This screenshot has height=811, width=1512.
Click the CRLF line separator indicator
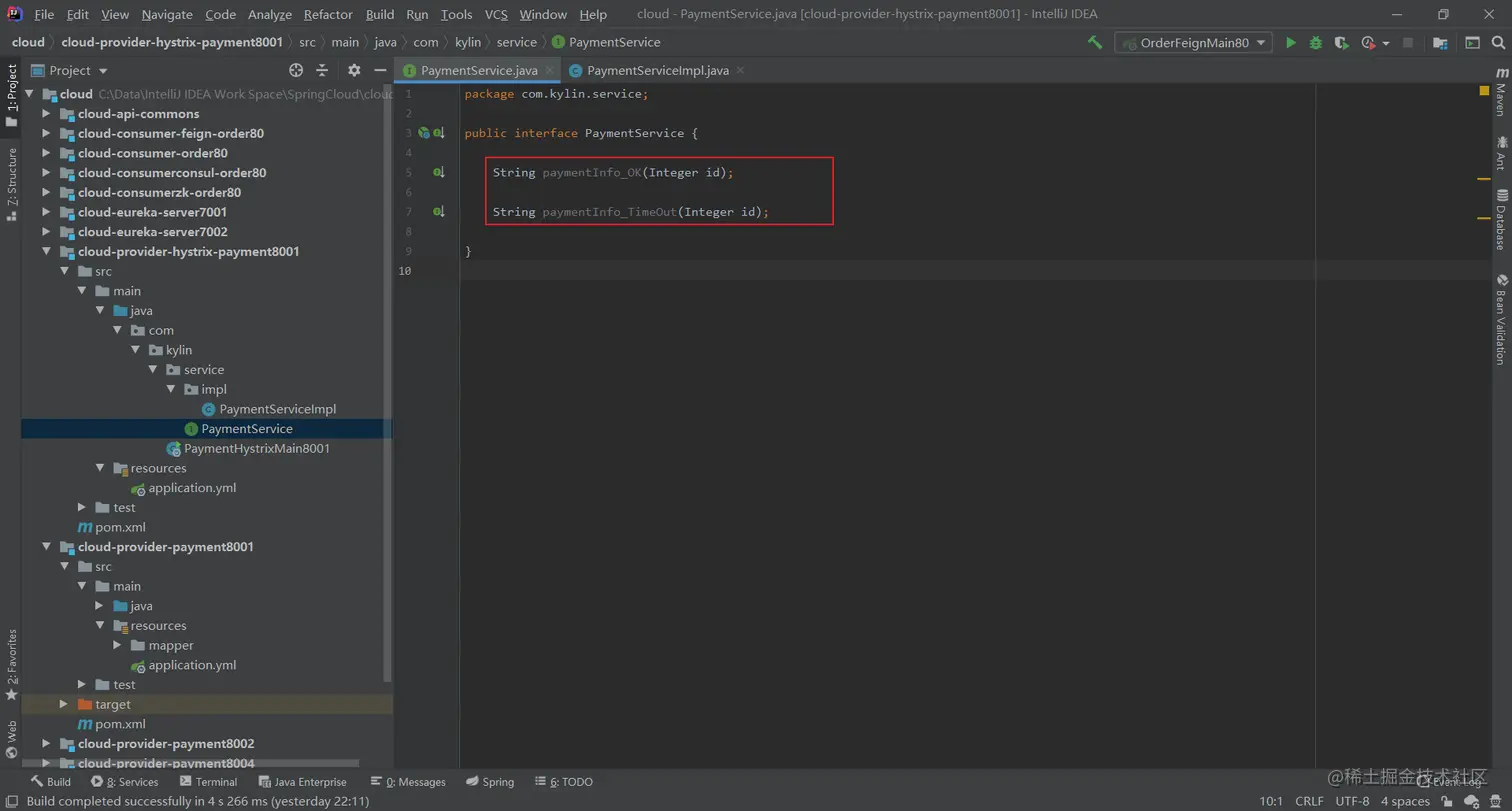(1309, 801)
